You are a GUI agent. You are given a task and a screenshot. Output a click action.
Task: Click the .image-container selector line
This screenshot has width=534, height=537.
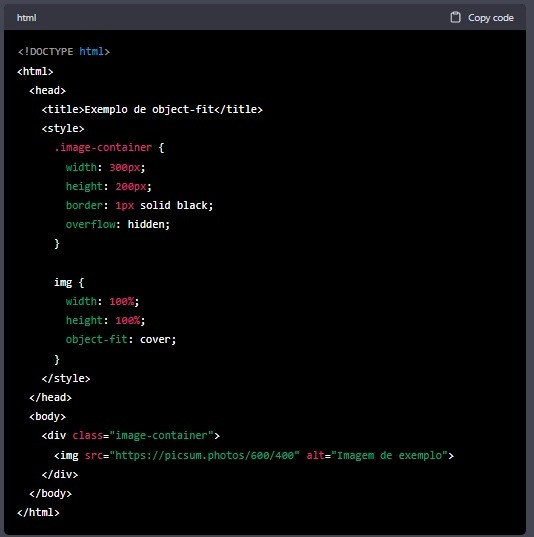[x=109, y=148]
